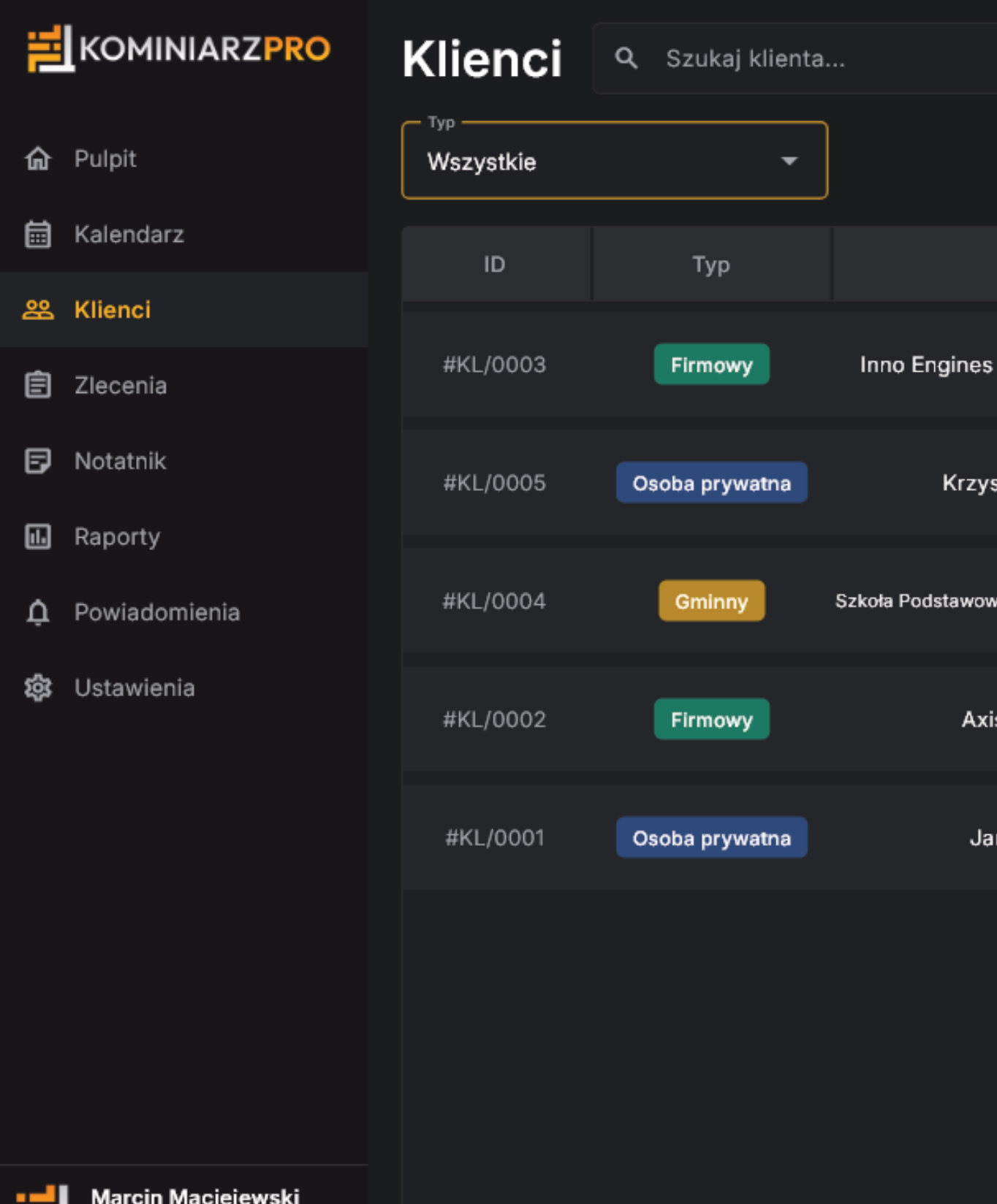Select Klienci in the sidebar

(x=184, y=310)
